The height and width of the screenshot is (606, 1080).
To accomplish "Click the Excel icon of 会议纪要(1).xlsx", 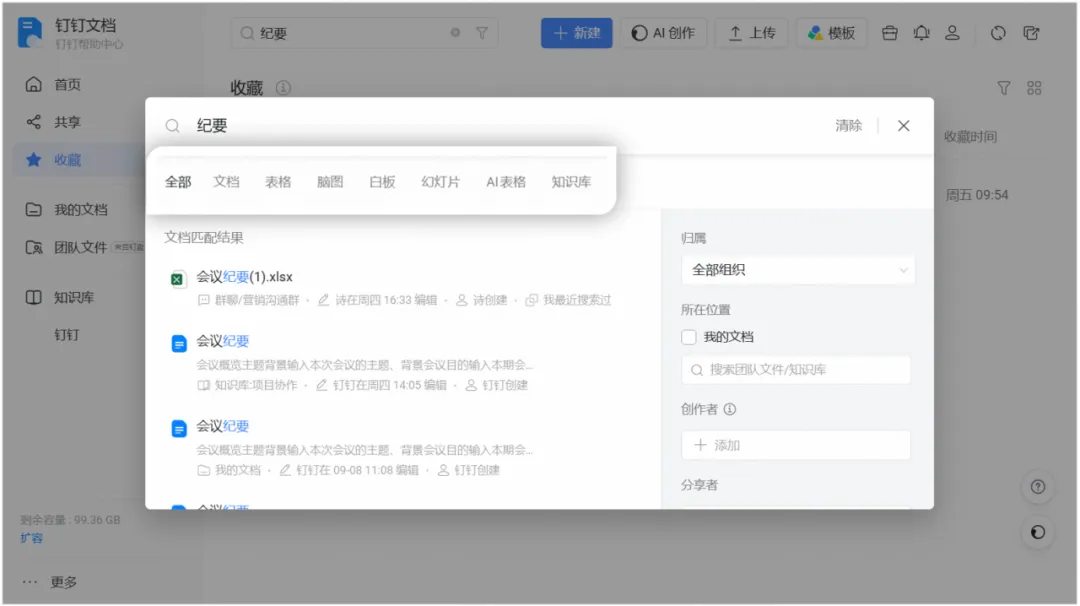I will tap(178, 279).
